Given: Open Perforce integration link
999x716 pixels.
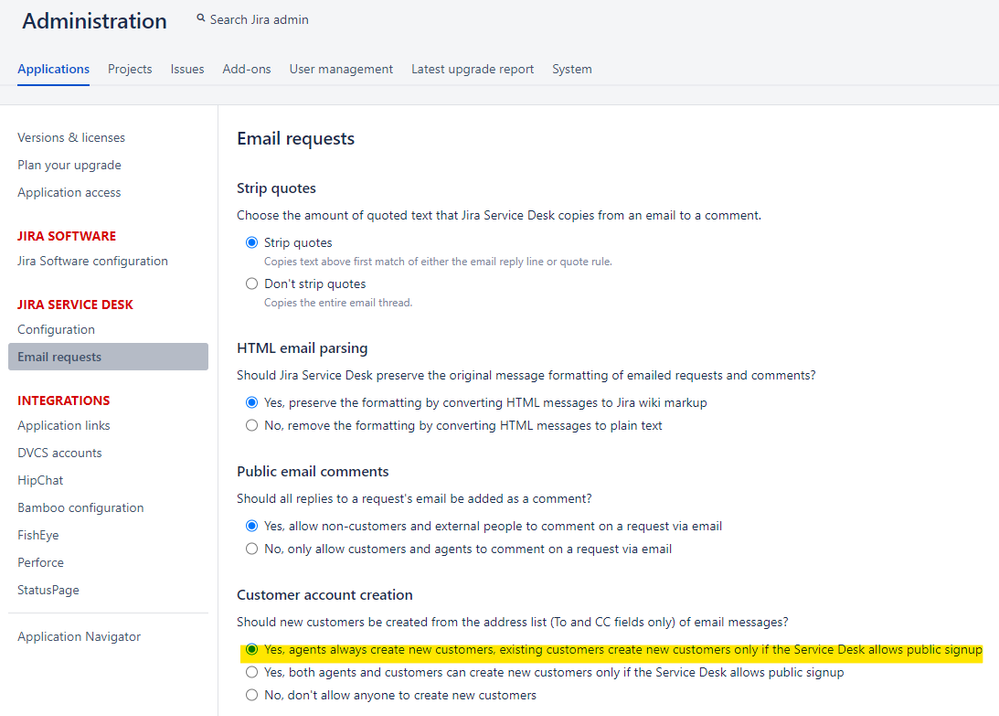Looking at the screenshot, I should tap(41, 562).
